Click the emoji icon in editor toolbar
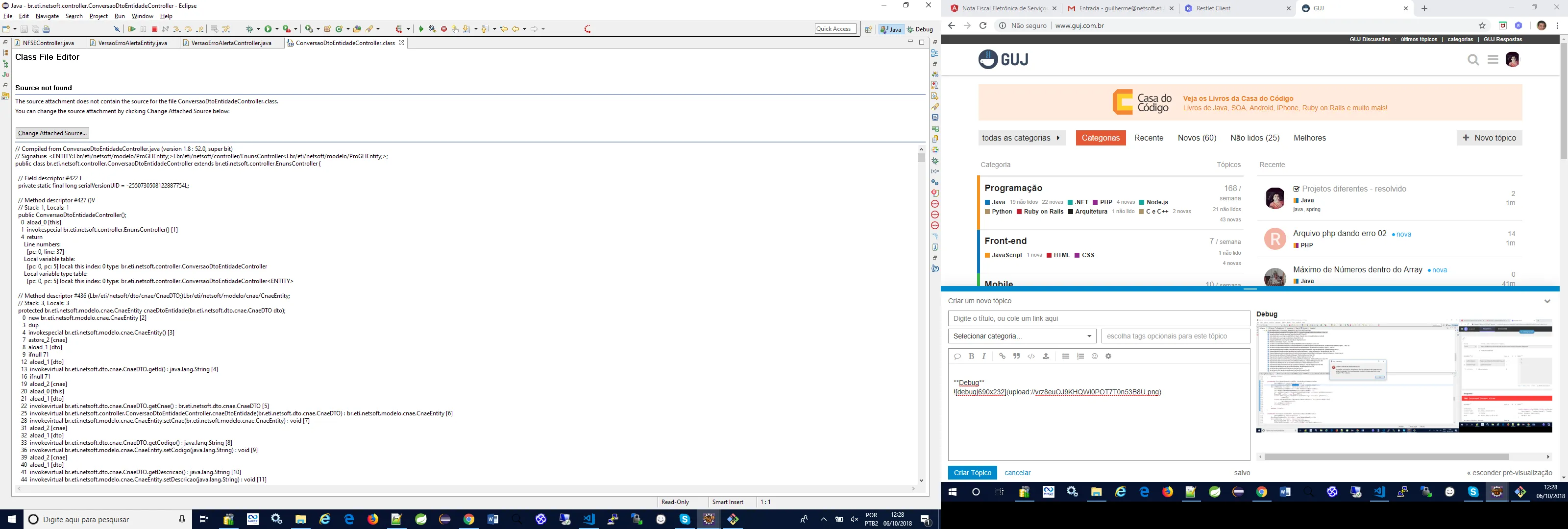This screenshot has height=529, width=1568. tap(1095, 356)
